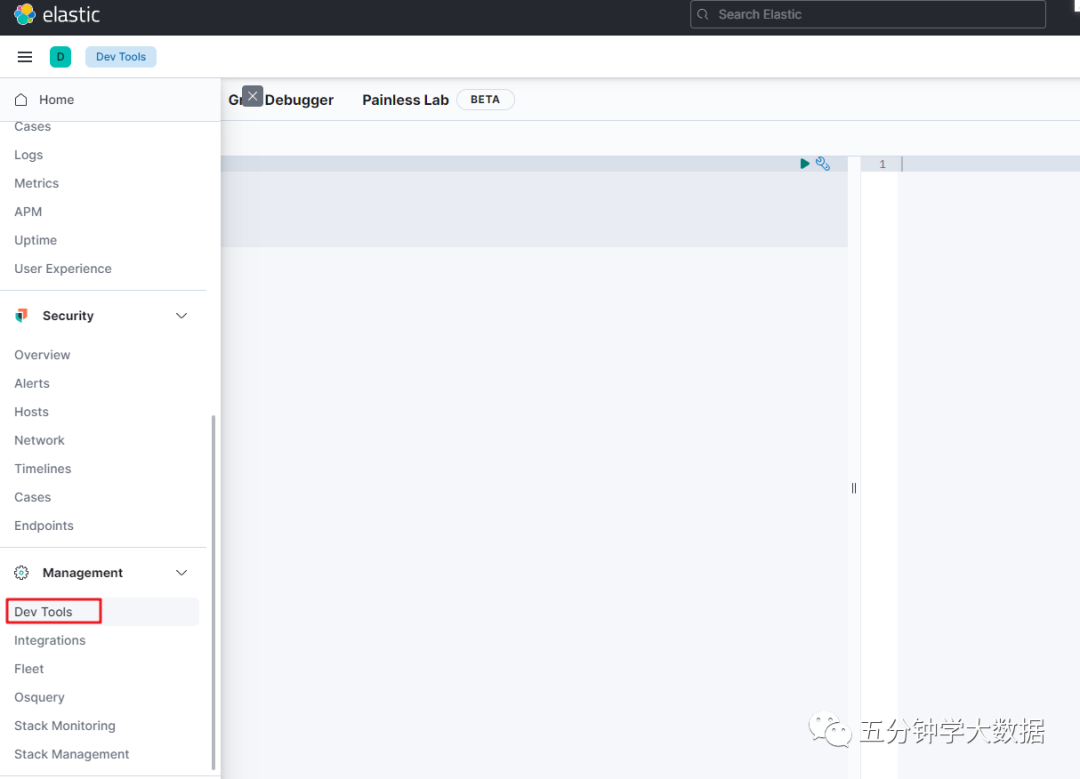Go to Stack Management

click(x=71, y=754)
